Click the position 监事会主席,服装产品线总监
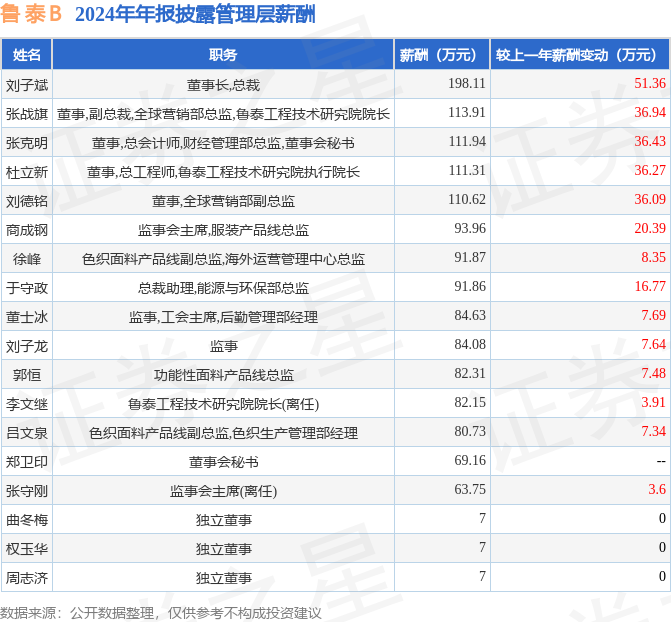The width and height of the screenshot is (671, 622). [223, 230]
